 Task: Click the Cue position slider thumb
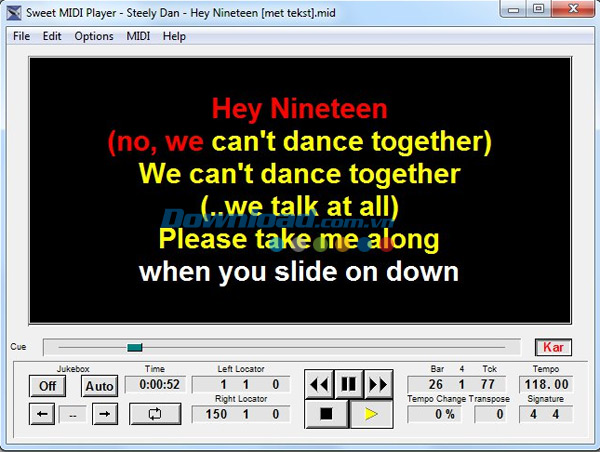135,347
